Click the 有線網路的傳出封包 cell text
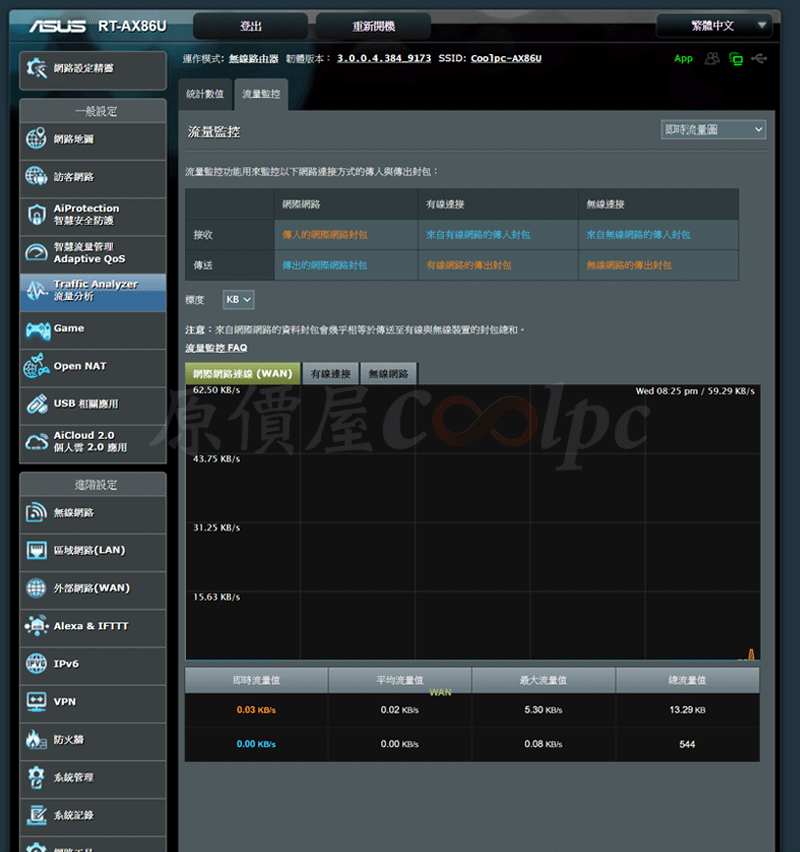 (468, 265)
